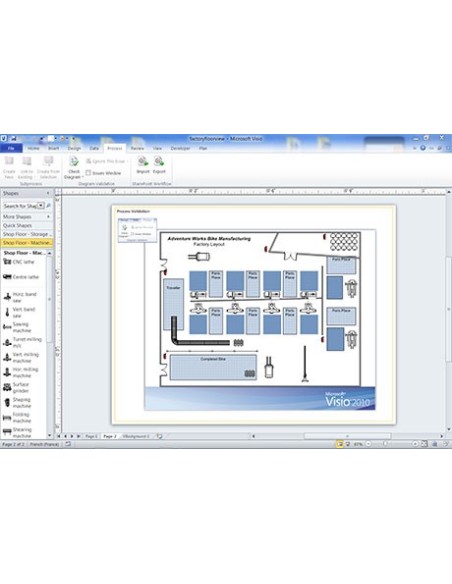Open the Page-1 sheet tab

tap(91, 436)
